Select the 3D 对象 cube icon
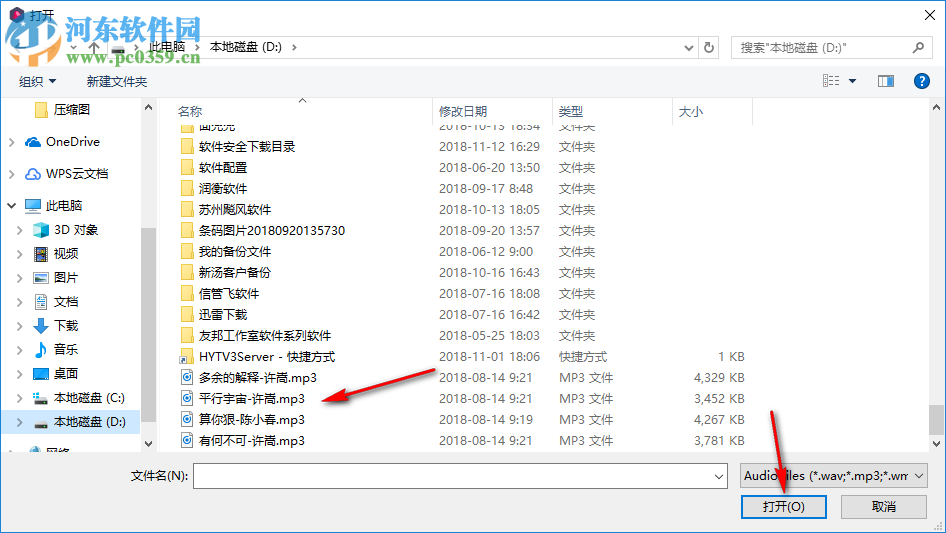Viewport: 946px width, 533px height. (40, 230)
